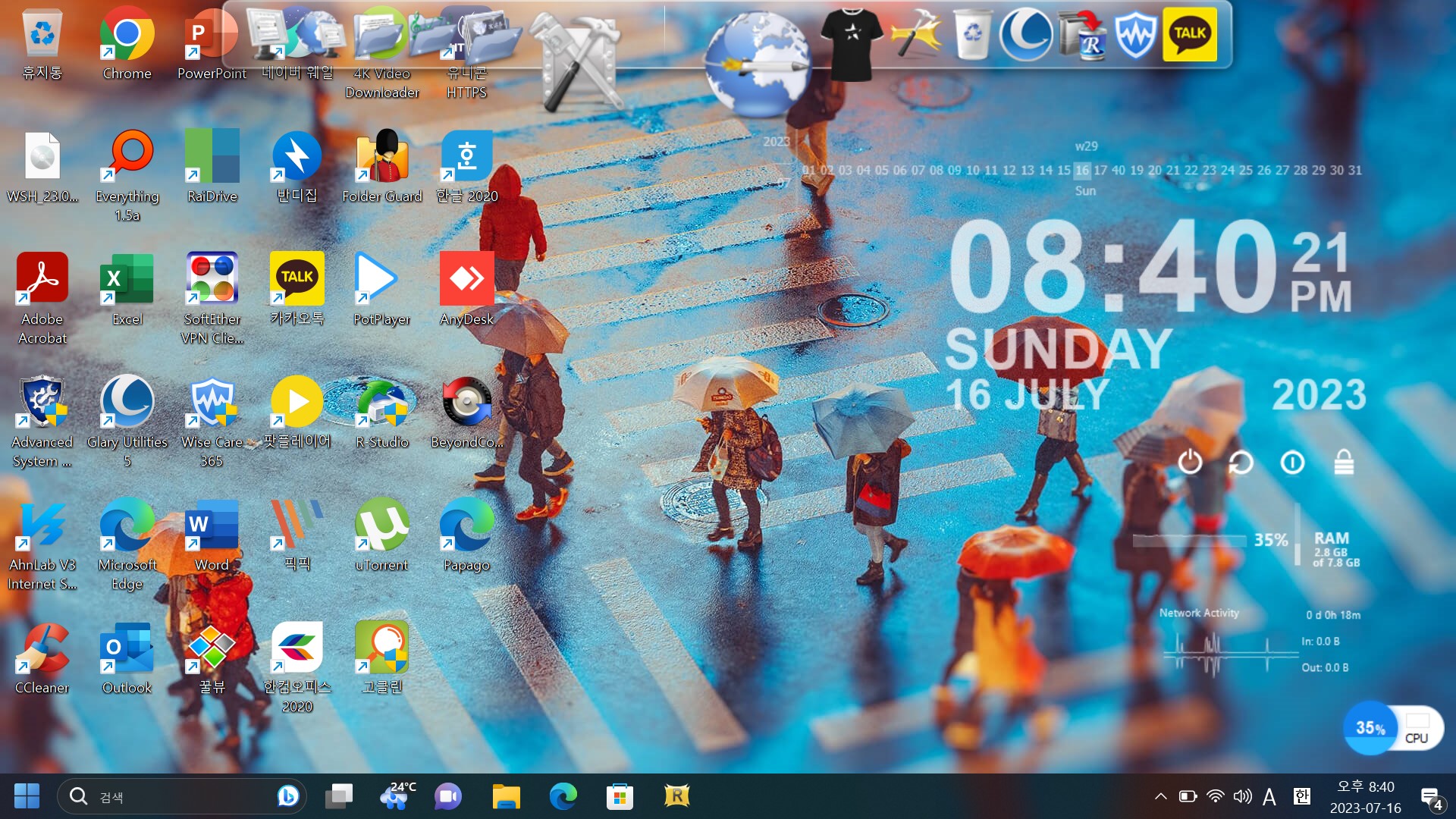The image size is (1456, 819).
Task: Open the Outlook desktop shortcut
Action: 127,658
